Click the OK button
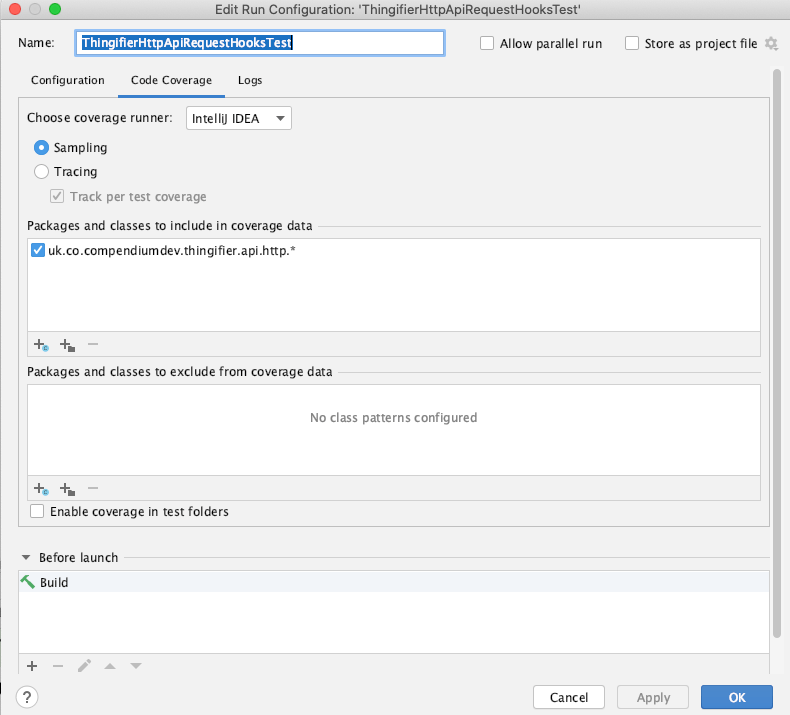Viewport: 790px width, 715px height. tap(737, 697)
